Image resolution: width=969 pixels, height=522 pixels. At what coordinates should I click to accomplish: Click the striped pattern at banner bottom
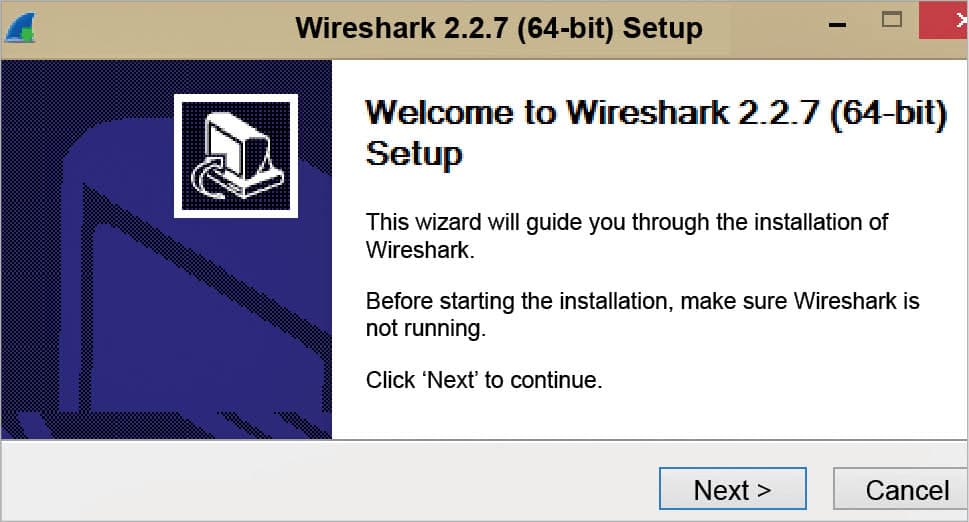coord(200,418)
